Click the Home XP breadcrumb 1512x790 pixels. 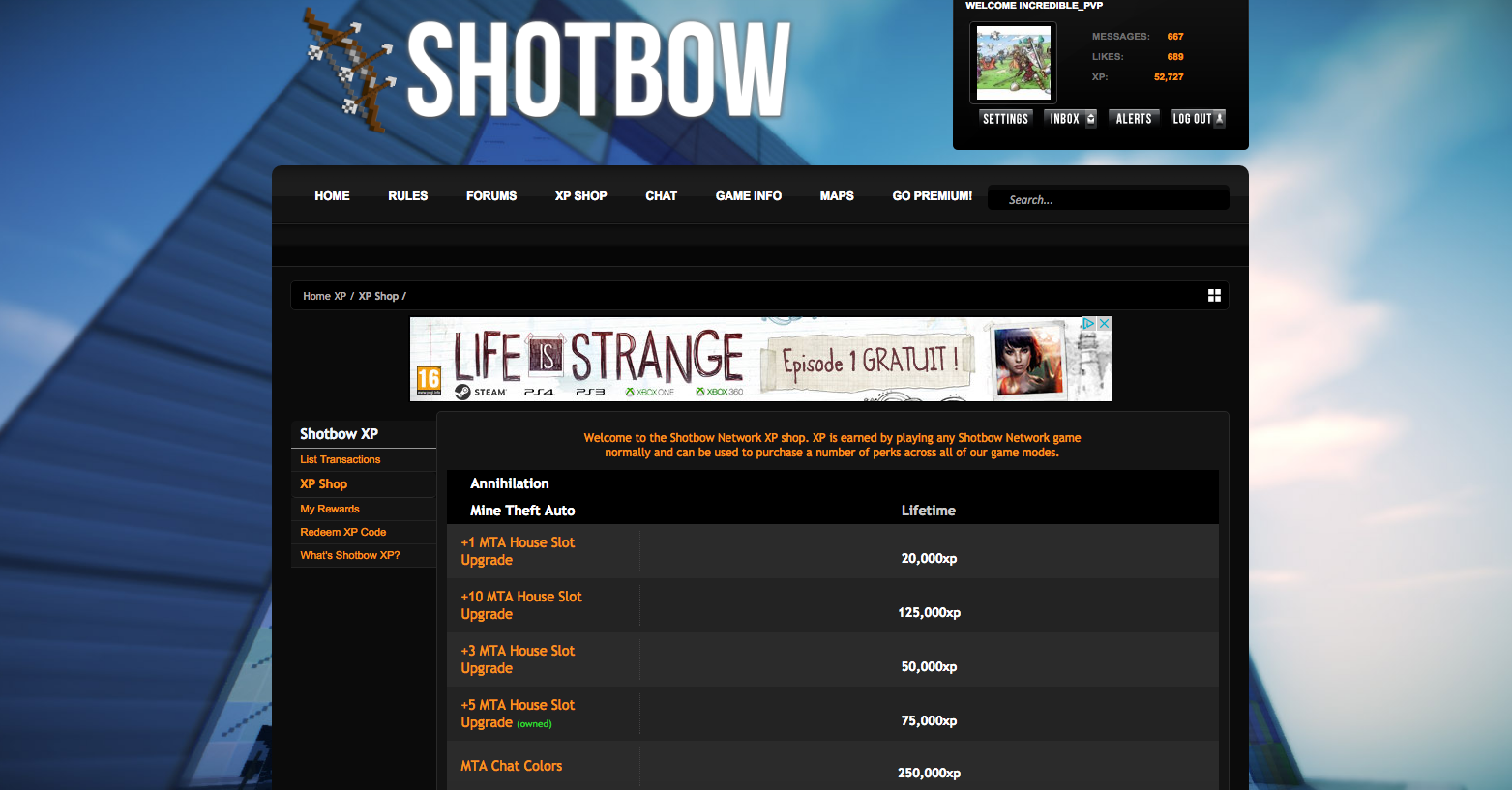324,296
